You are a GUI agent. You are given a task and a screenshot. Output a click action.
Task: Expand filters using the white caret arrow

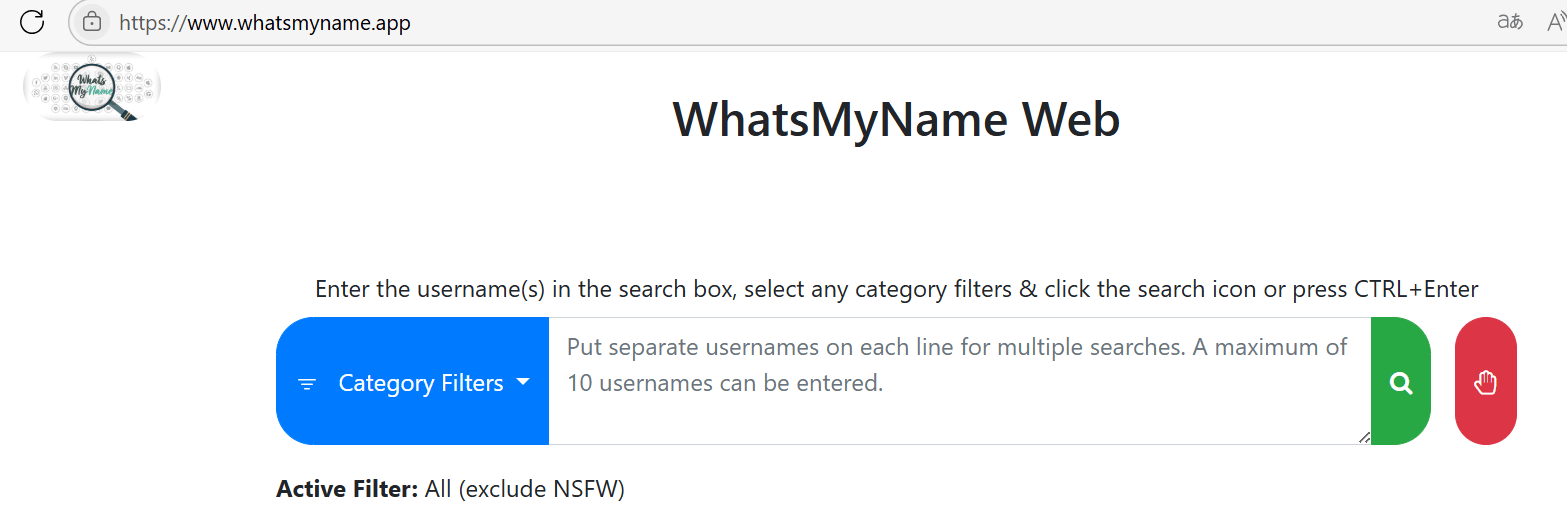click(523, 382)
